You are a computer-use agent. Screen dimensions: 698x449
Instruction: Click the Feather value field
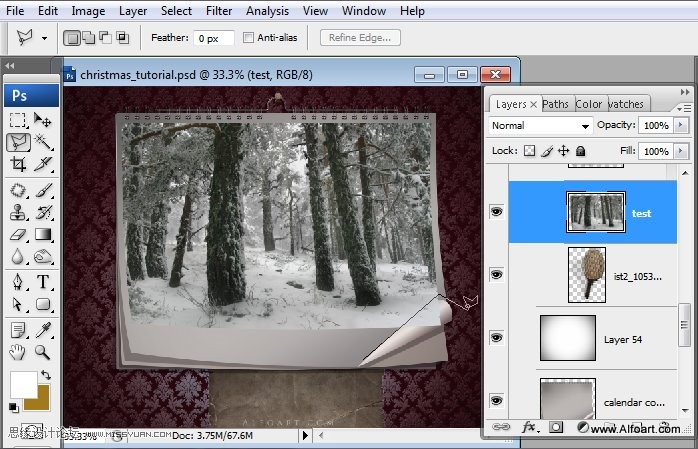pyautogui.click(x=214, y=38)
